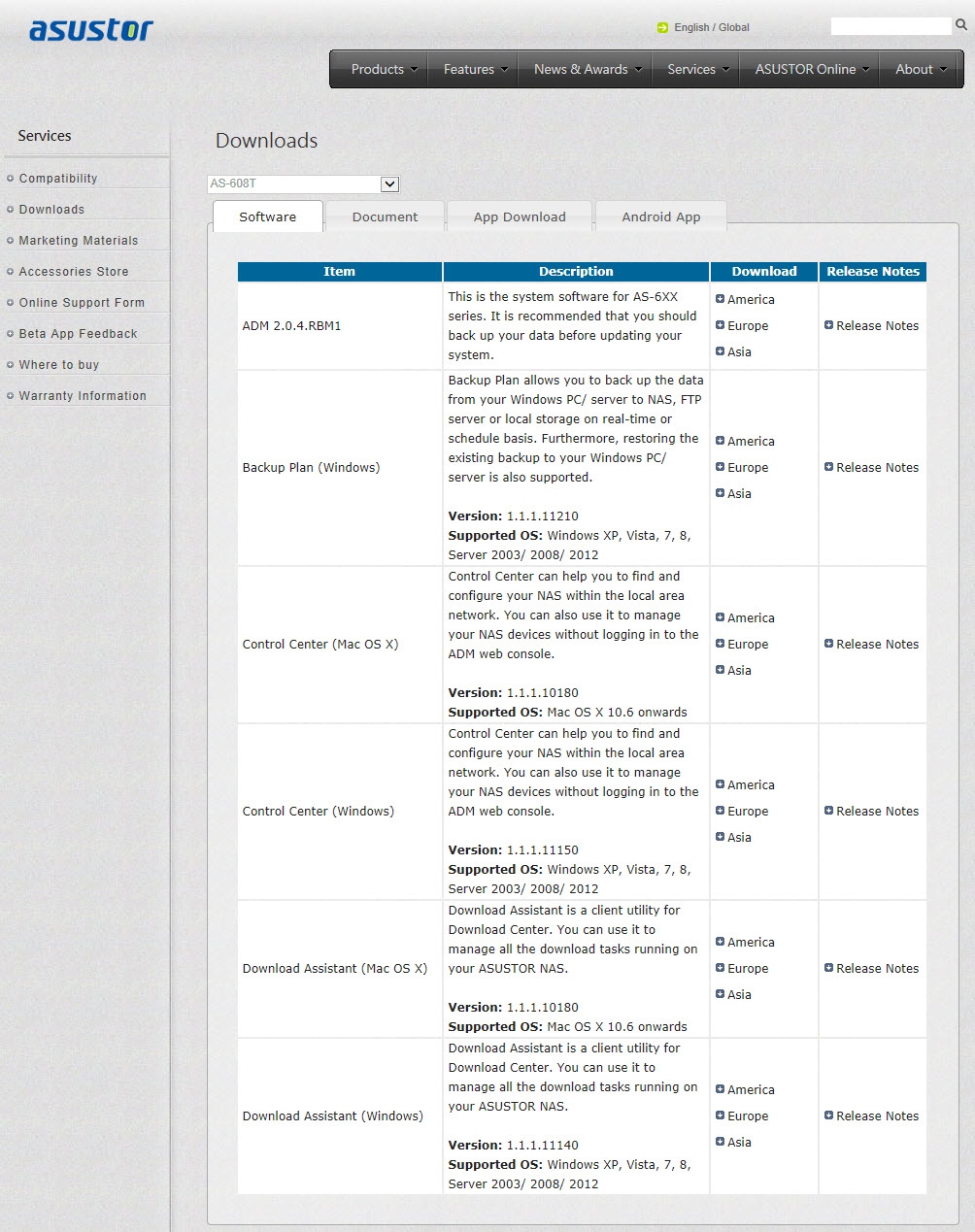Viewport: 975px width, 1232px height.
Task: Click plus icon for Control Center Mac America
Action: pyautogui.click(x=720, y=617)
